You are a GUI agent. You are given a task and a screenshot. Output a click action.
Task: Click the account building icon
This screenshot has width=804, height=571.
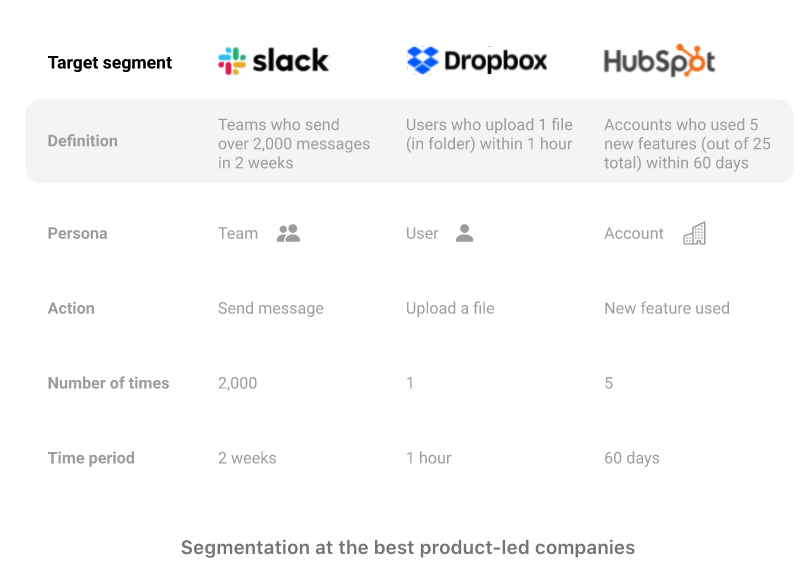[x=694, y=233]
